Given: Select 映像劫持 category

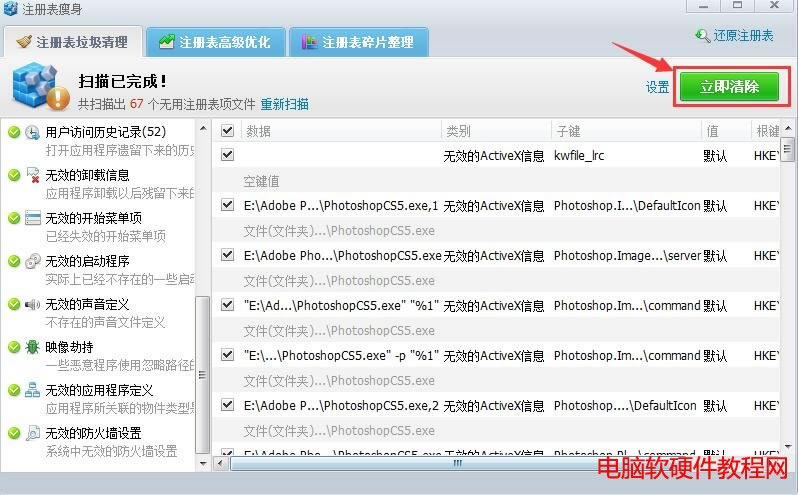Looking at the screenshot, I should click(69, 347).
